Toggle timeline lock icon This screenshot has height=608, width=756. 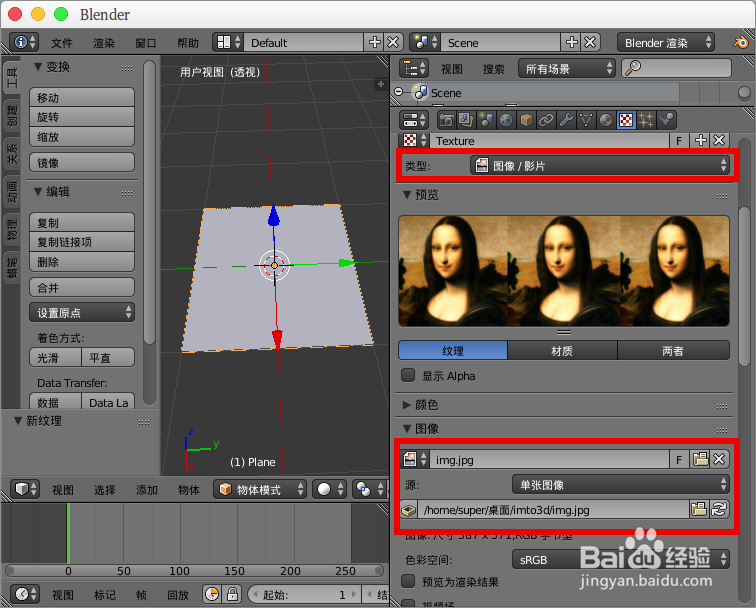click(x=232, y=594)
